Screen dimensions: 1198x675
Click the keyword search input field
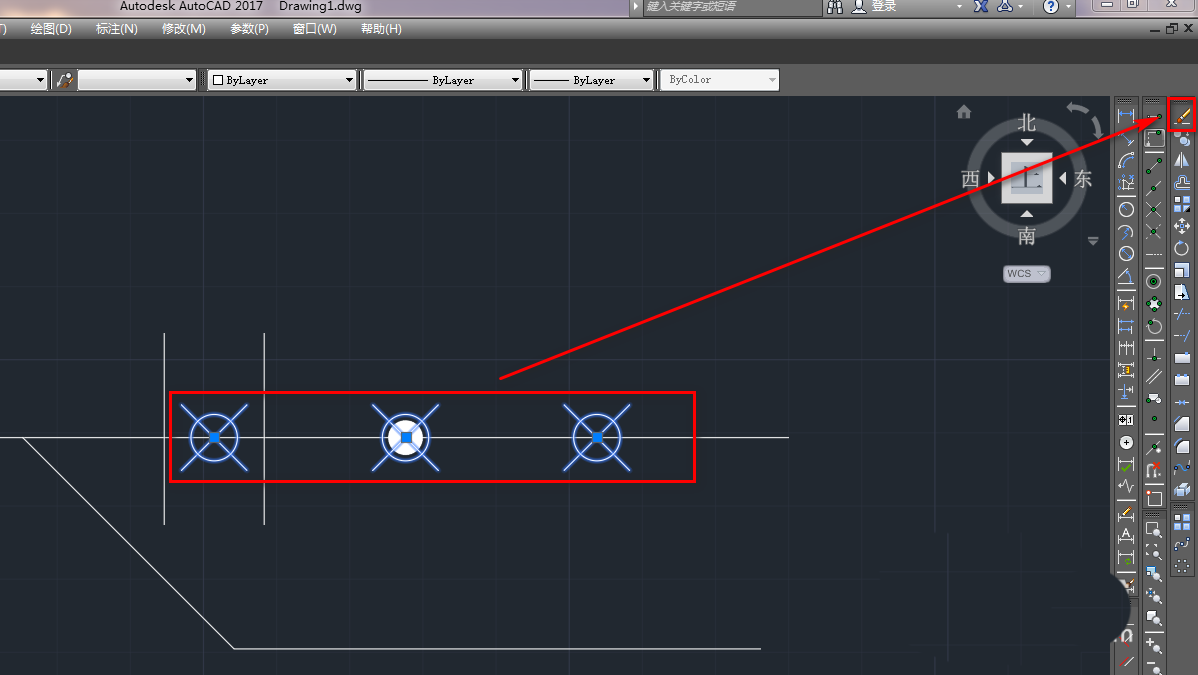pos(731,7)
